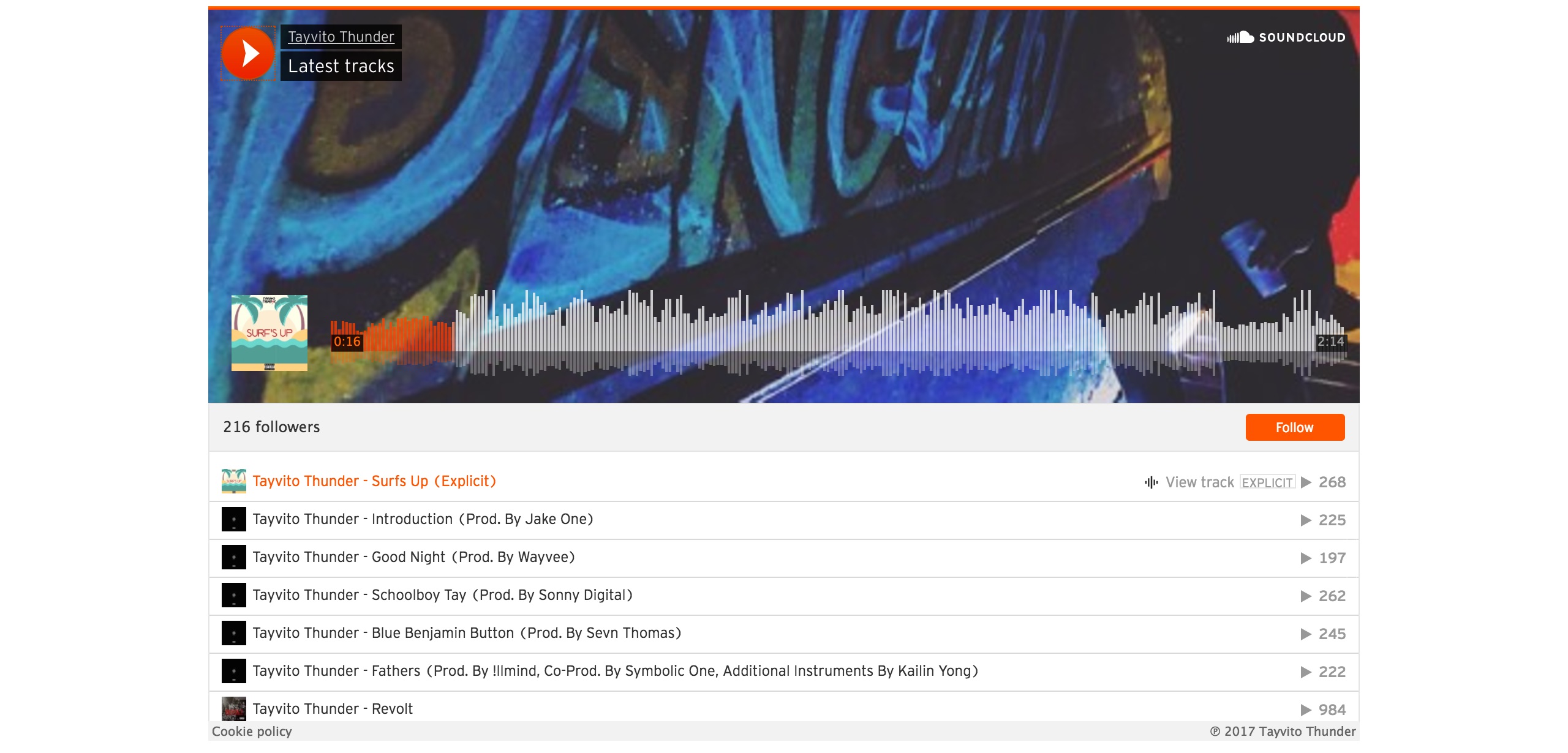This screenshot has width=1568, height=753.
Task: Seek within the waveform progress bar
Action: pyautogui.click(x=838, y=333)
